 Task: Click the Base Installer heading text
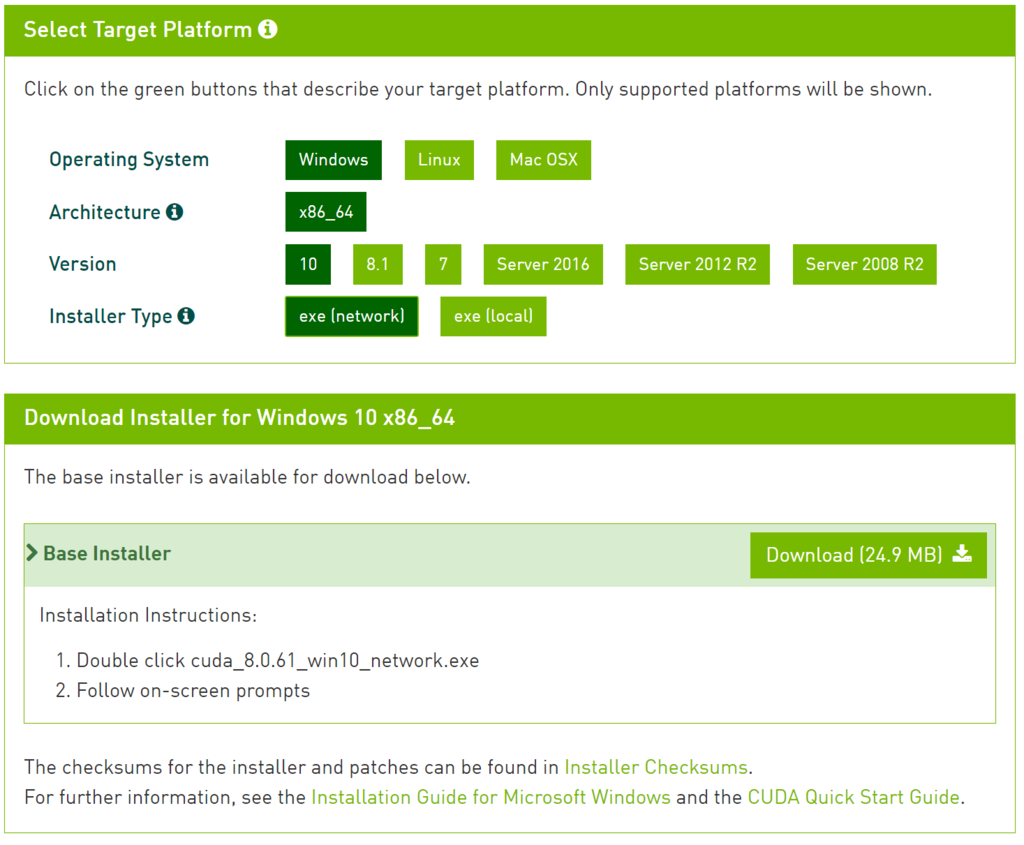(x=107, y=553)
